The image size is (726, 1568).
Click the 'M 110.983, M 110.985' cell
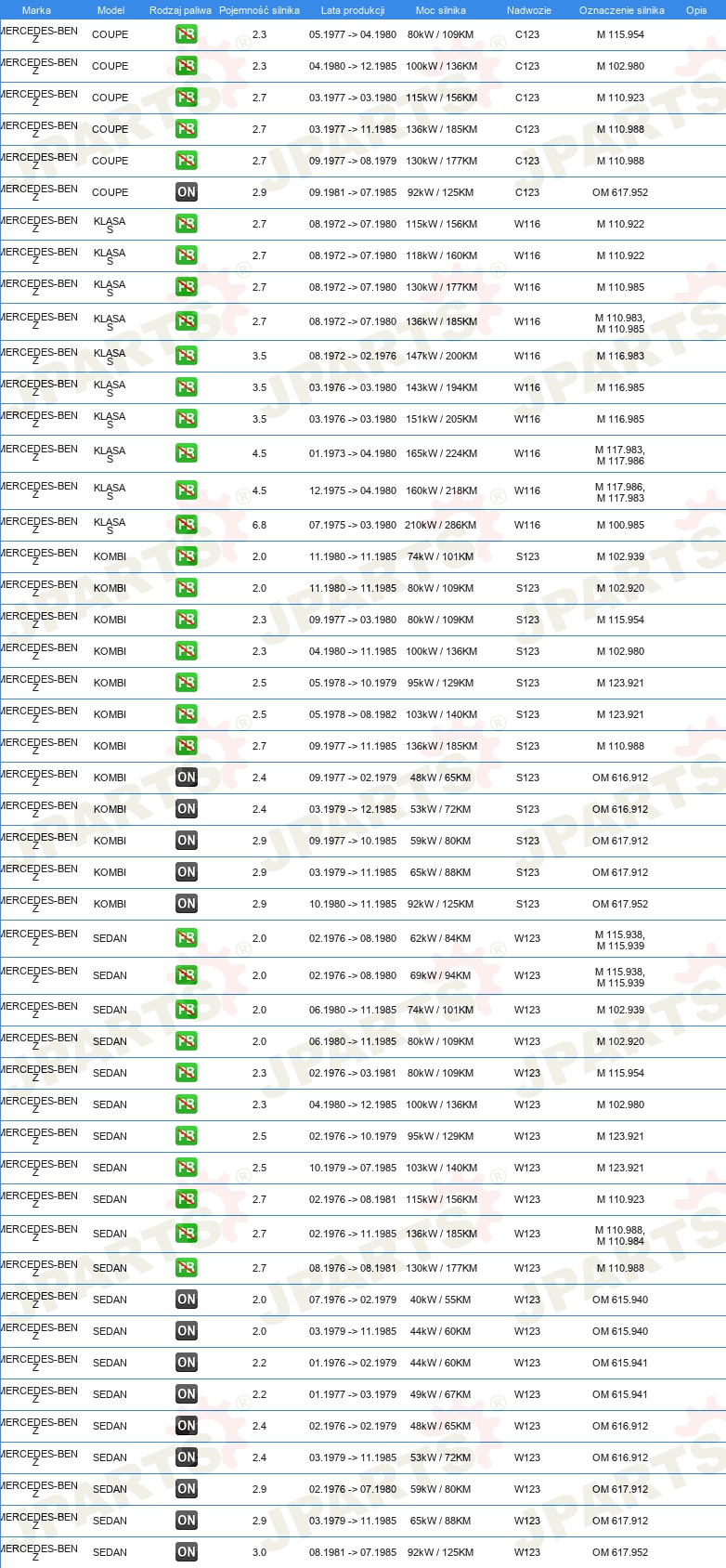tap(620, 322)
